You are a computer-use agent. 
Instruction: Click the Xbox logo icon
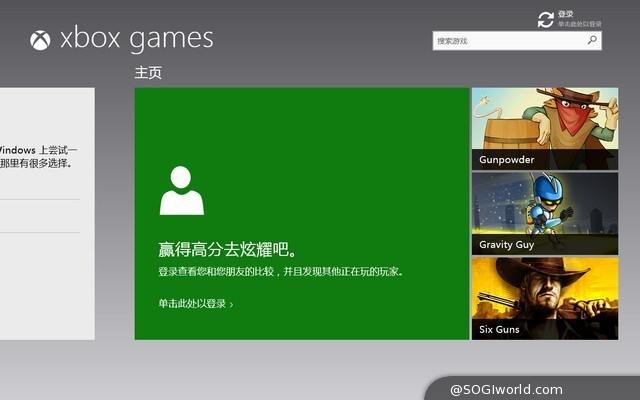click(x=40, y=40)
